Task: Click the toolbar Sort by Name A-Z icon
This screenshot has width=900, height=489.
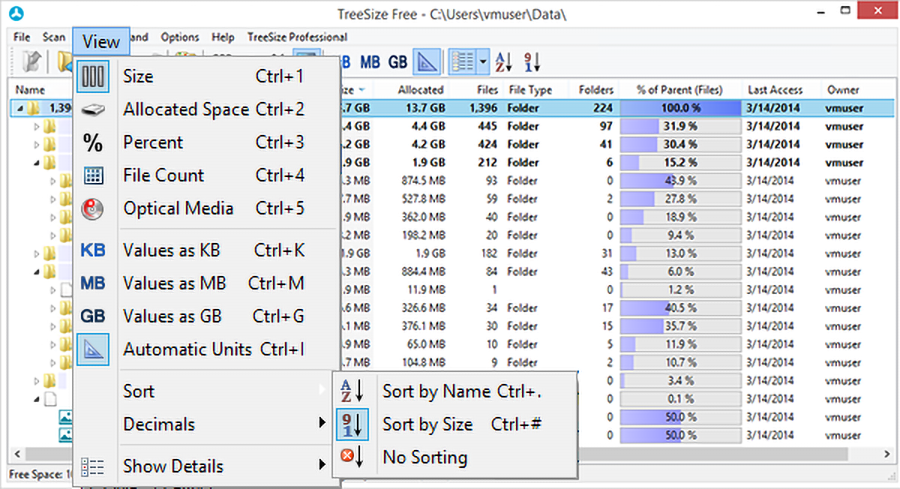Action: point(504,62)
